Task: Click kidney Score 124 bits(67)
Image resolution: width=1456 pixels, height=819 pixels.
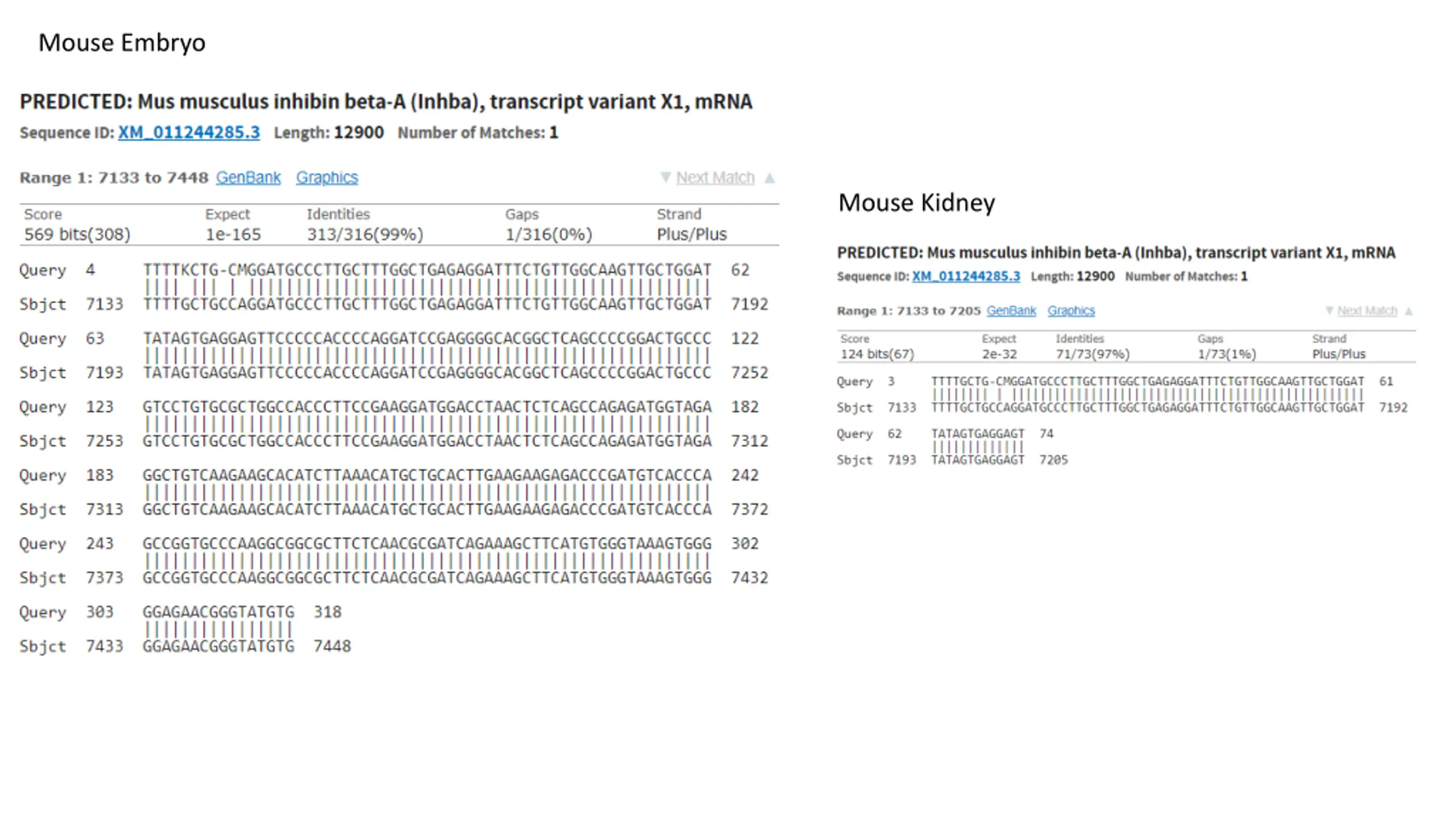Action: [877, 354]
